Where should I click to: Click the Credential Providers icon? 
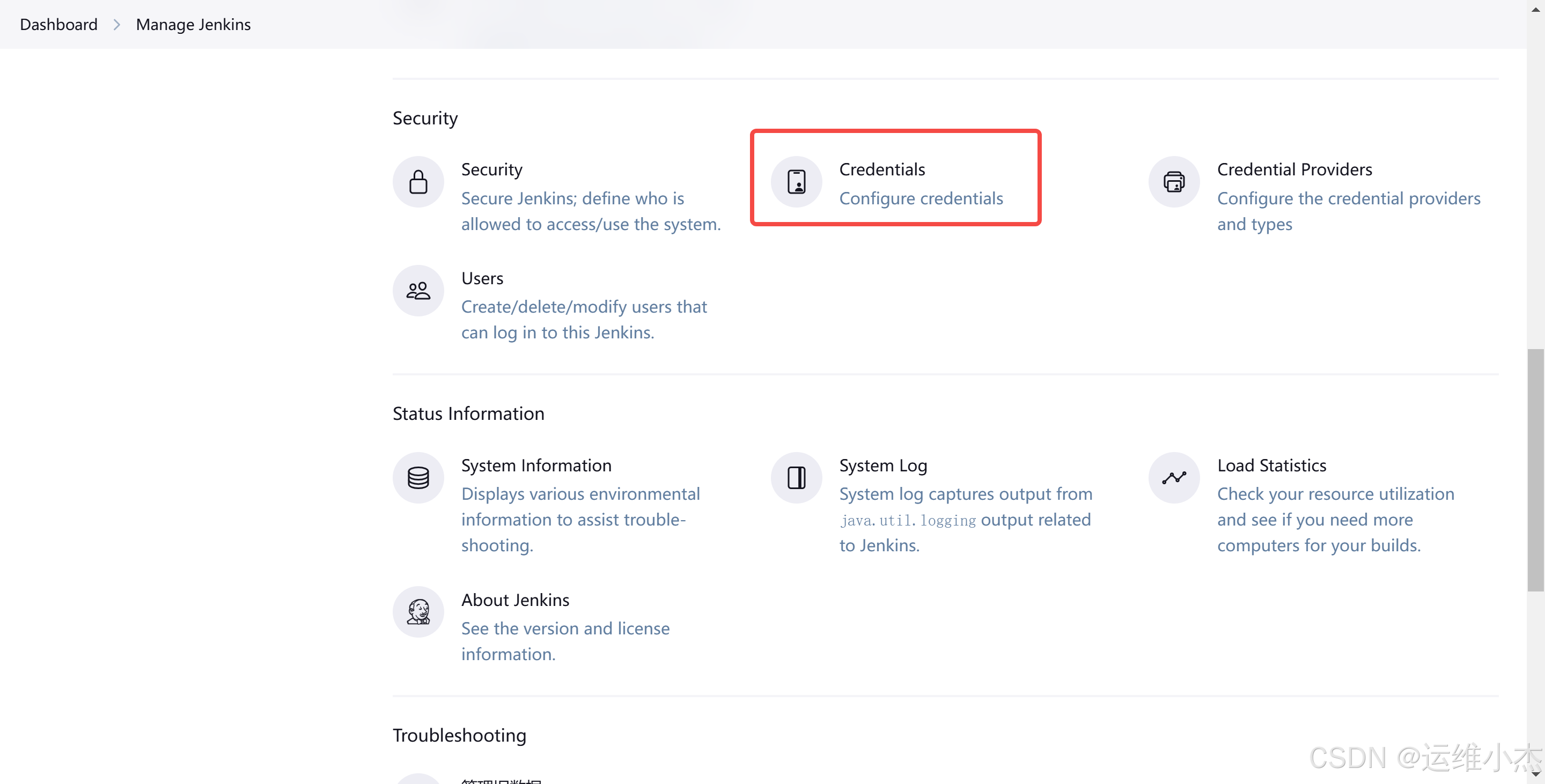(x=1174, y=182)
